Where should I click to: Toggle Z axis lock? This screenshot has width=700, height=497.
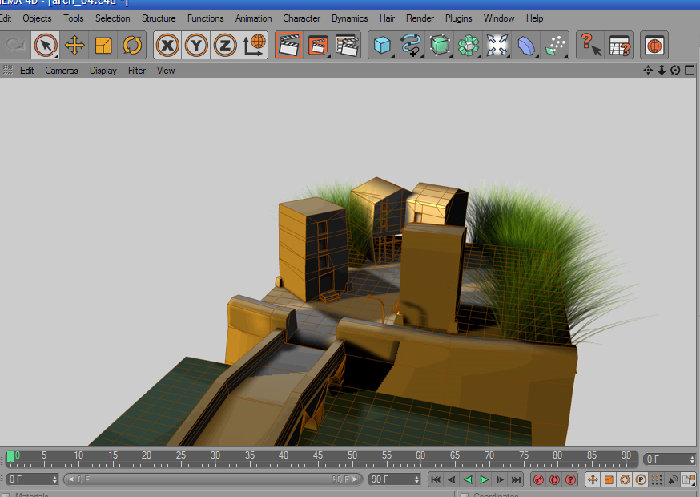tap(225, 45)
